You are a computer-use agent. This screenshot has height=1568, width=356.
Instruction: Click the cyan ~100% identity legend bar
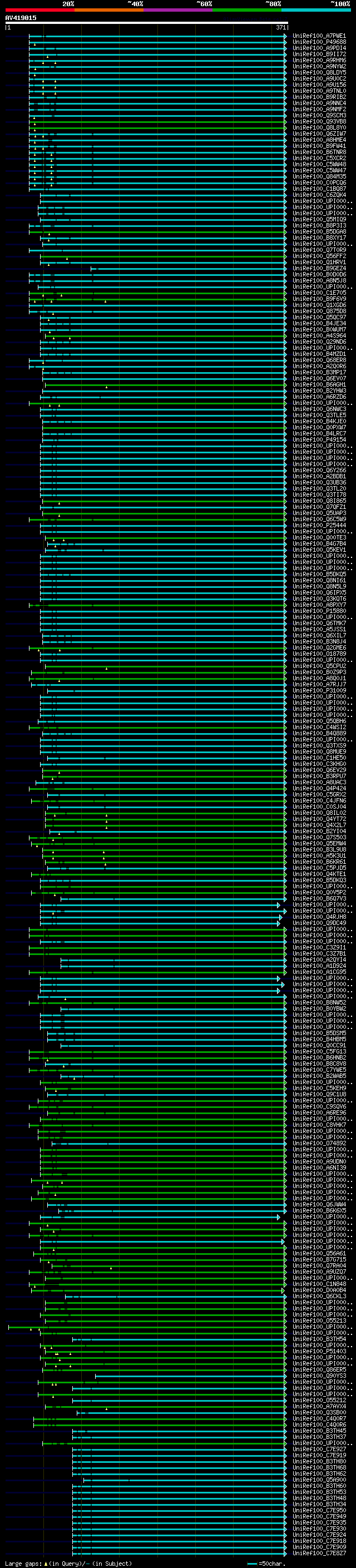click(x=316, y=10)
